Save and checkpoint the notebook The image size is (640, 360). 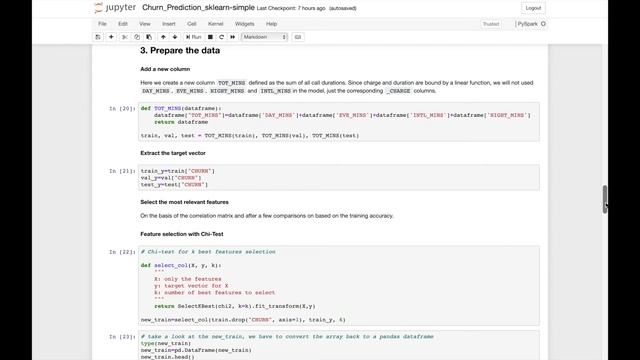pyautogui.click(x=98, y=37)
